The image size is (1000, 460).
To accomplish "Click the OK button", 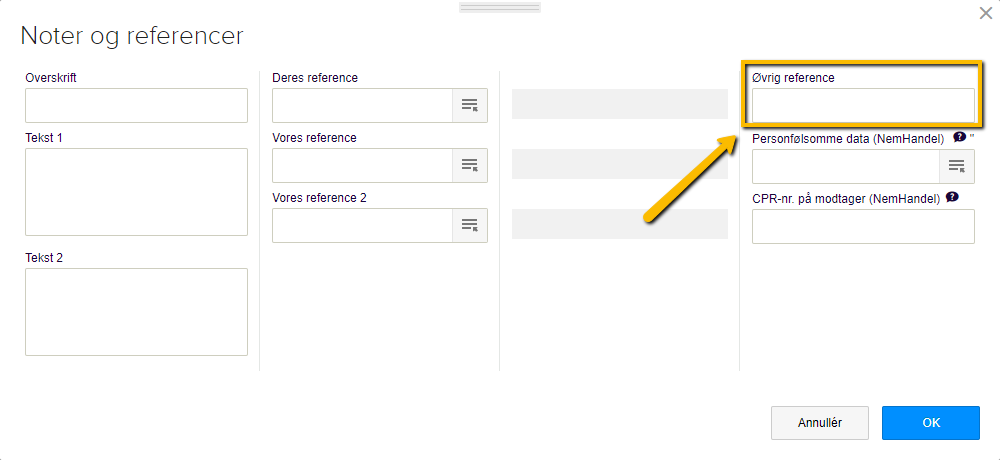I will pyautogui.click(x=930, y=423).
